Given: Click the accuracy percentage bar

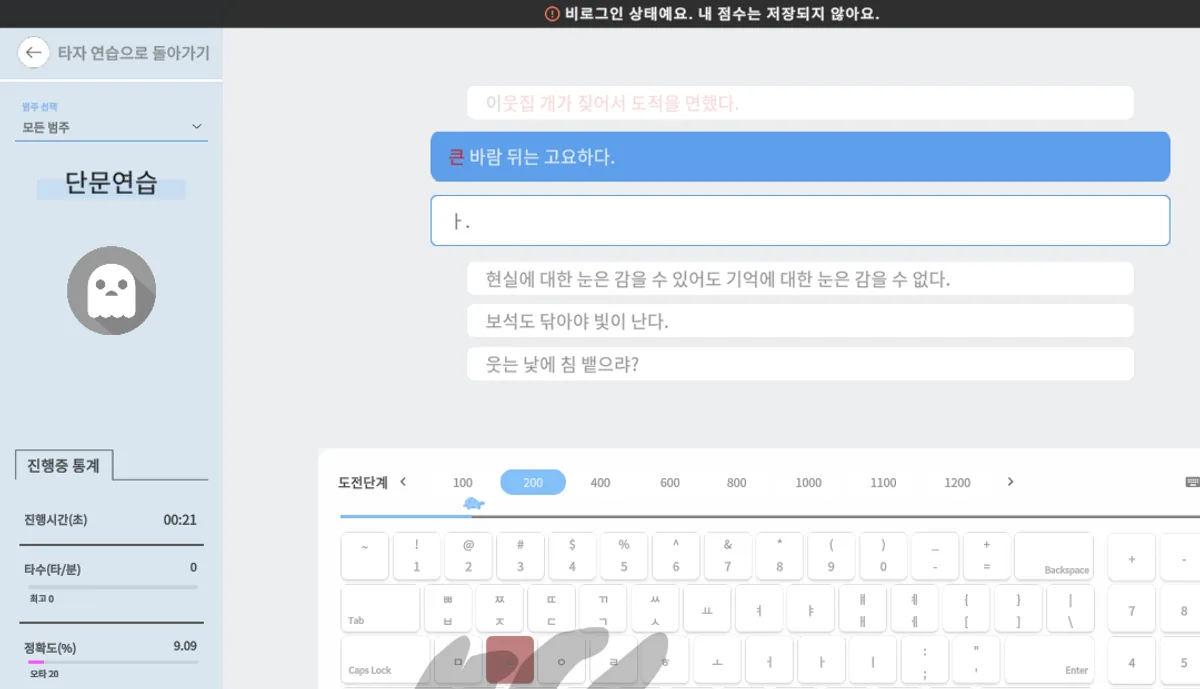Looking at the screenshot, I should click(111, 662).
